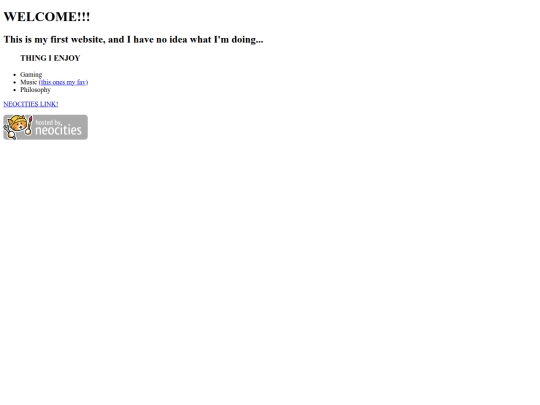Select the word Music in the list
The height and width of the screenshot is (405, 540).
coord(29,82)
